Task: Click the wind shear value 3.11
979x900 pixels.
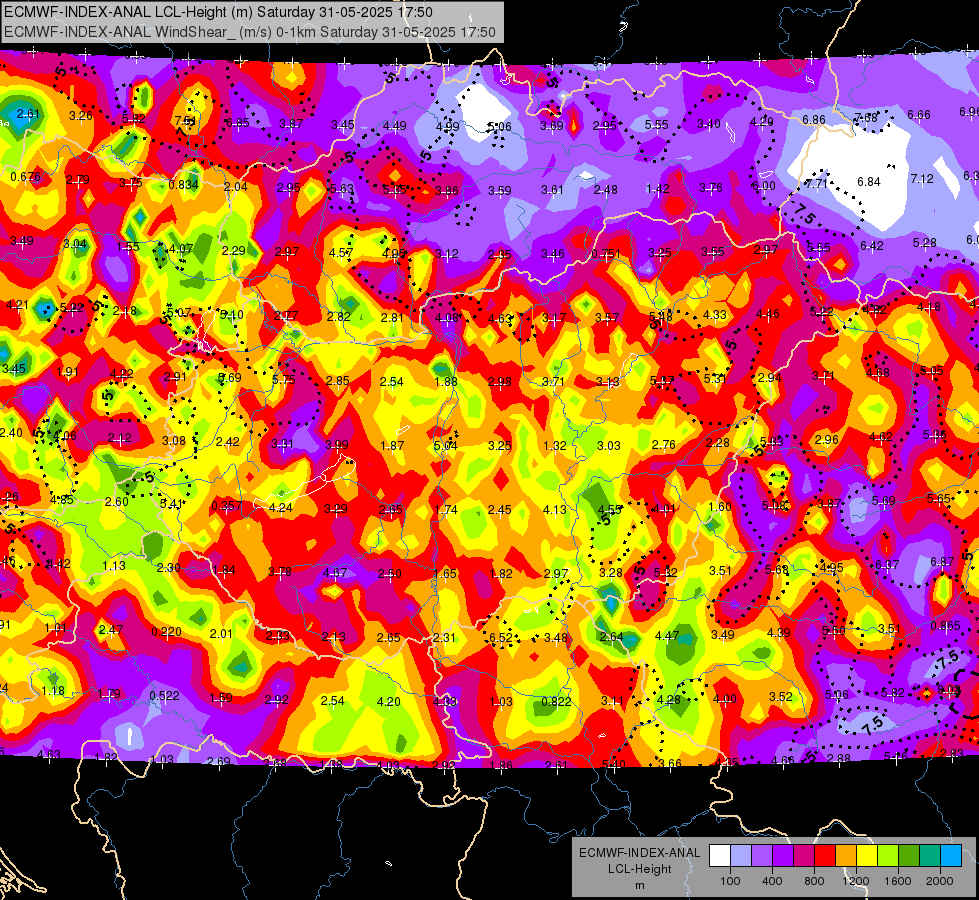Action: click(x=612, y=701)
